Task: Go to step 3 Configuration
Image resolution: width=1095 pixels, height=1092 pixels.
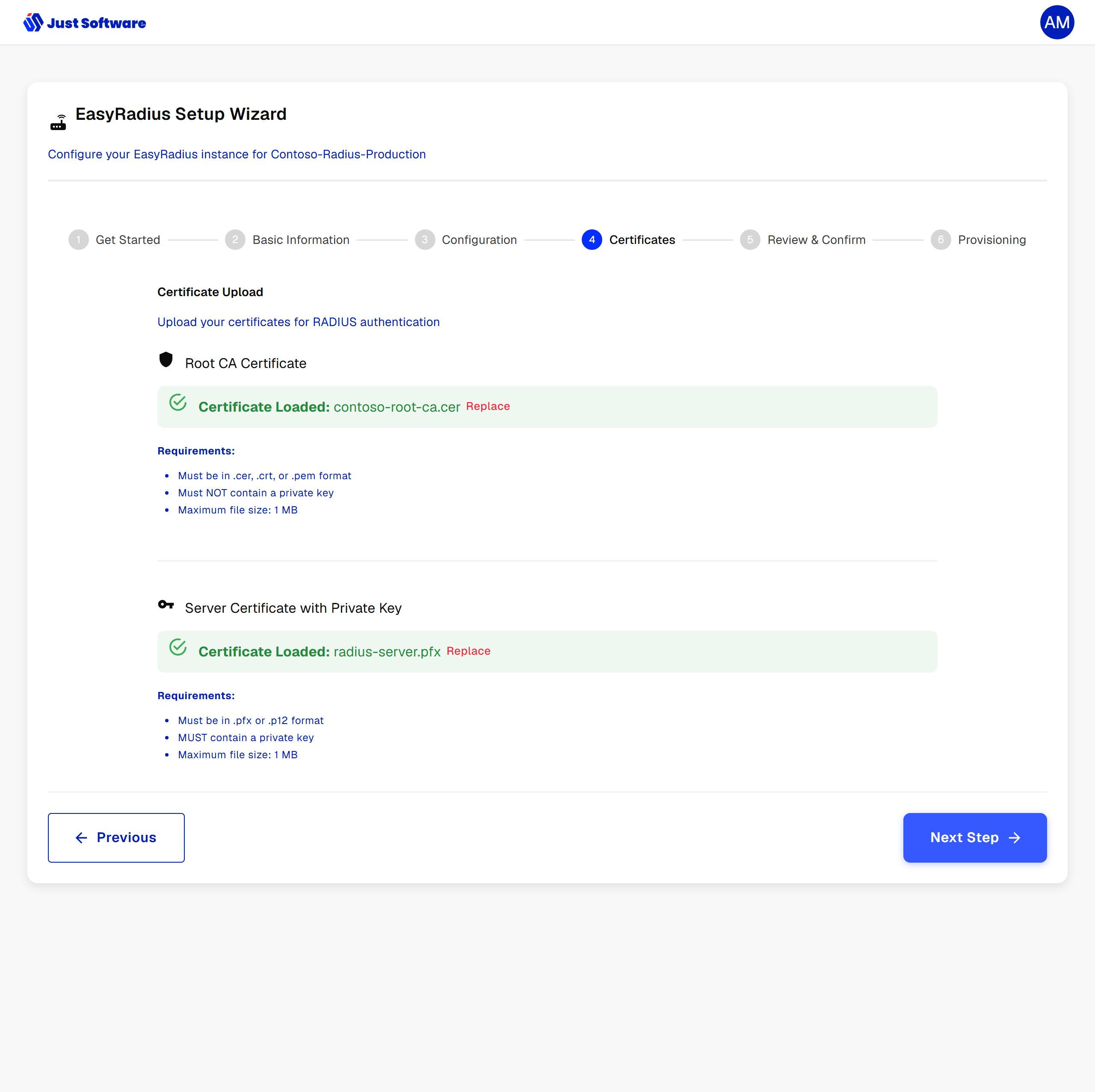Action: coord(466,240)
